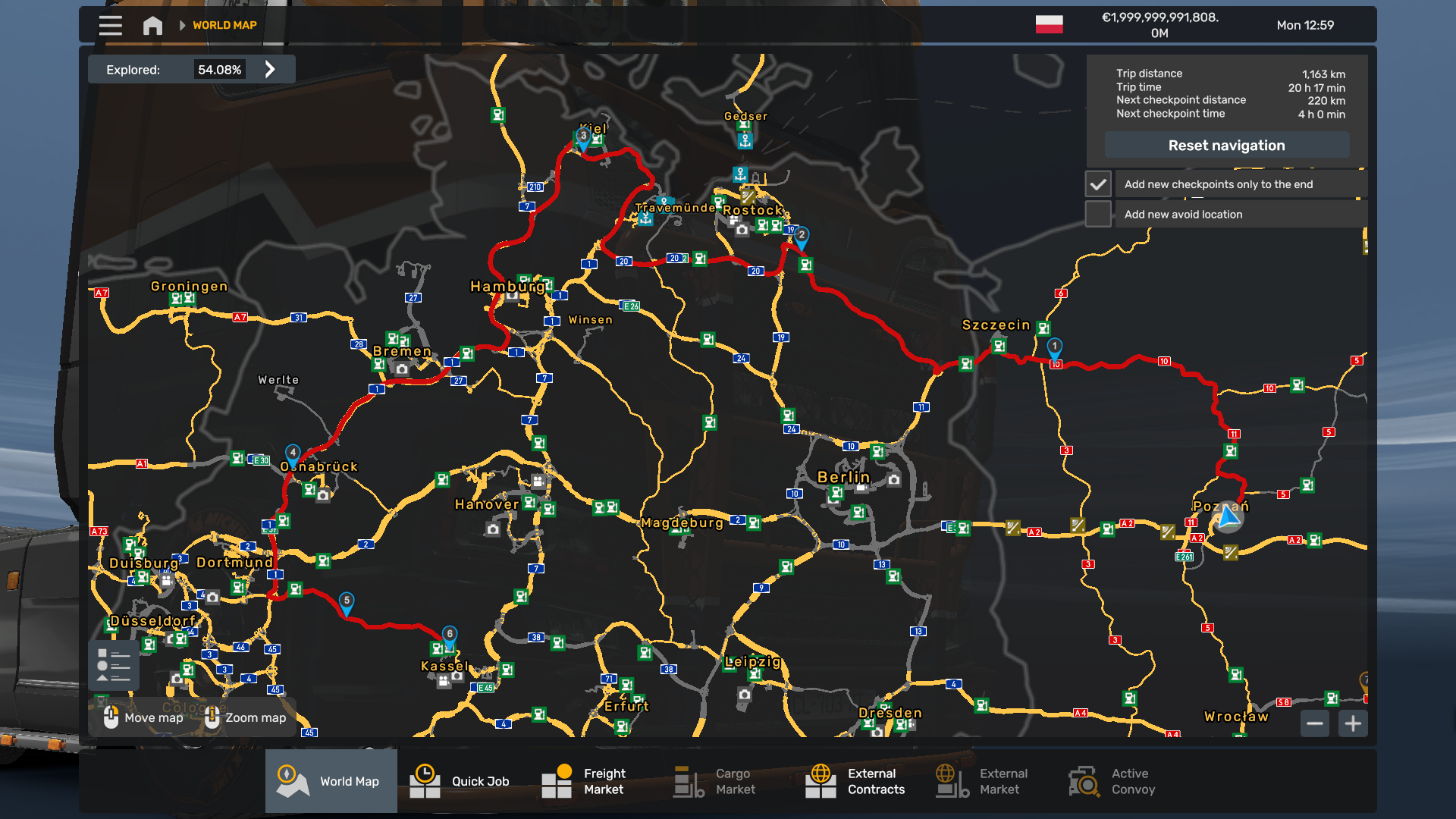
Task: Open the External Market tab
Action: [x=990, y=781]
